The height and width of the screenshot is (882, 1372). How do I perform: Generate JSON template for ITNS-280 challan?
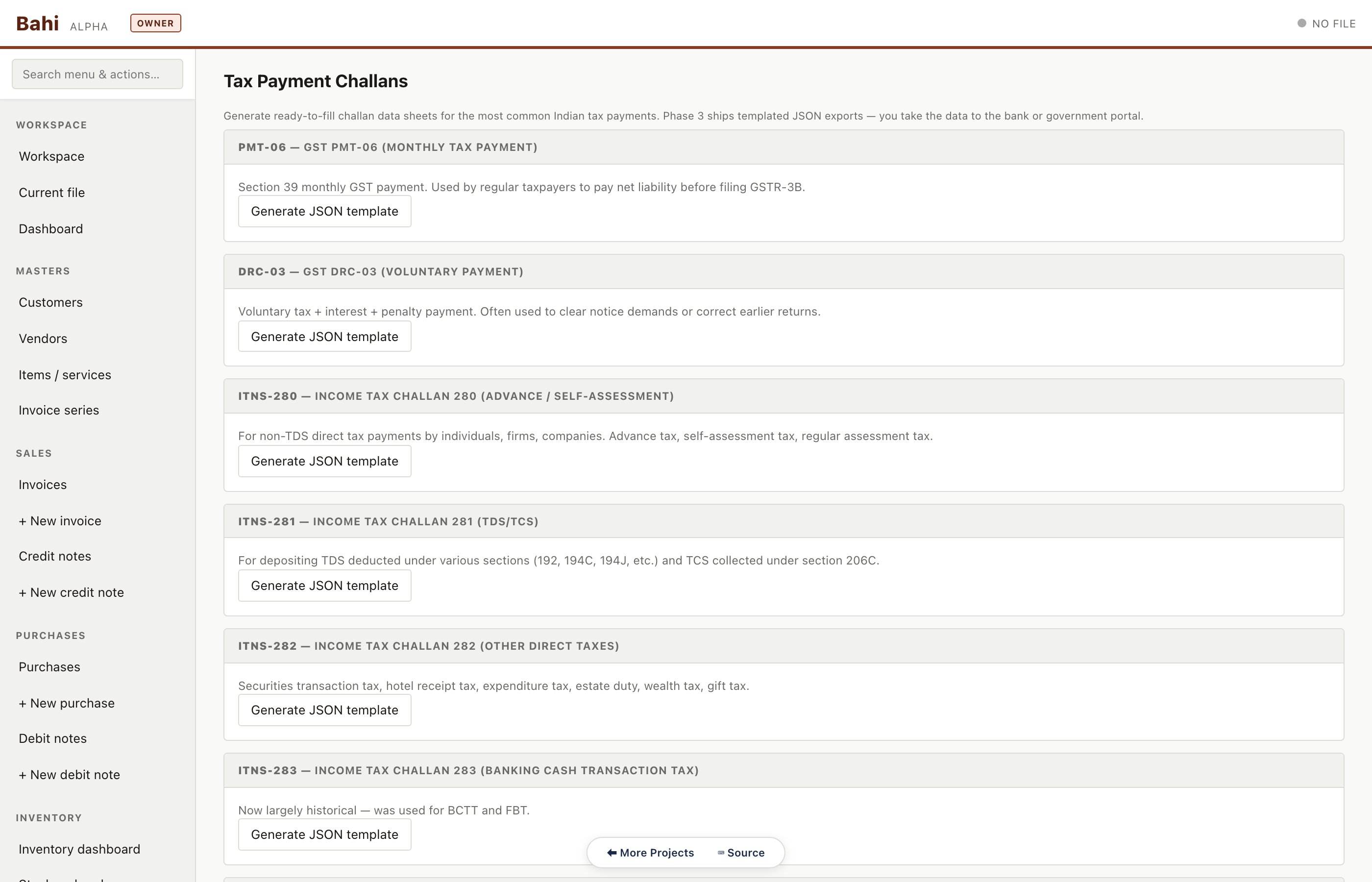[324, 461]
